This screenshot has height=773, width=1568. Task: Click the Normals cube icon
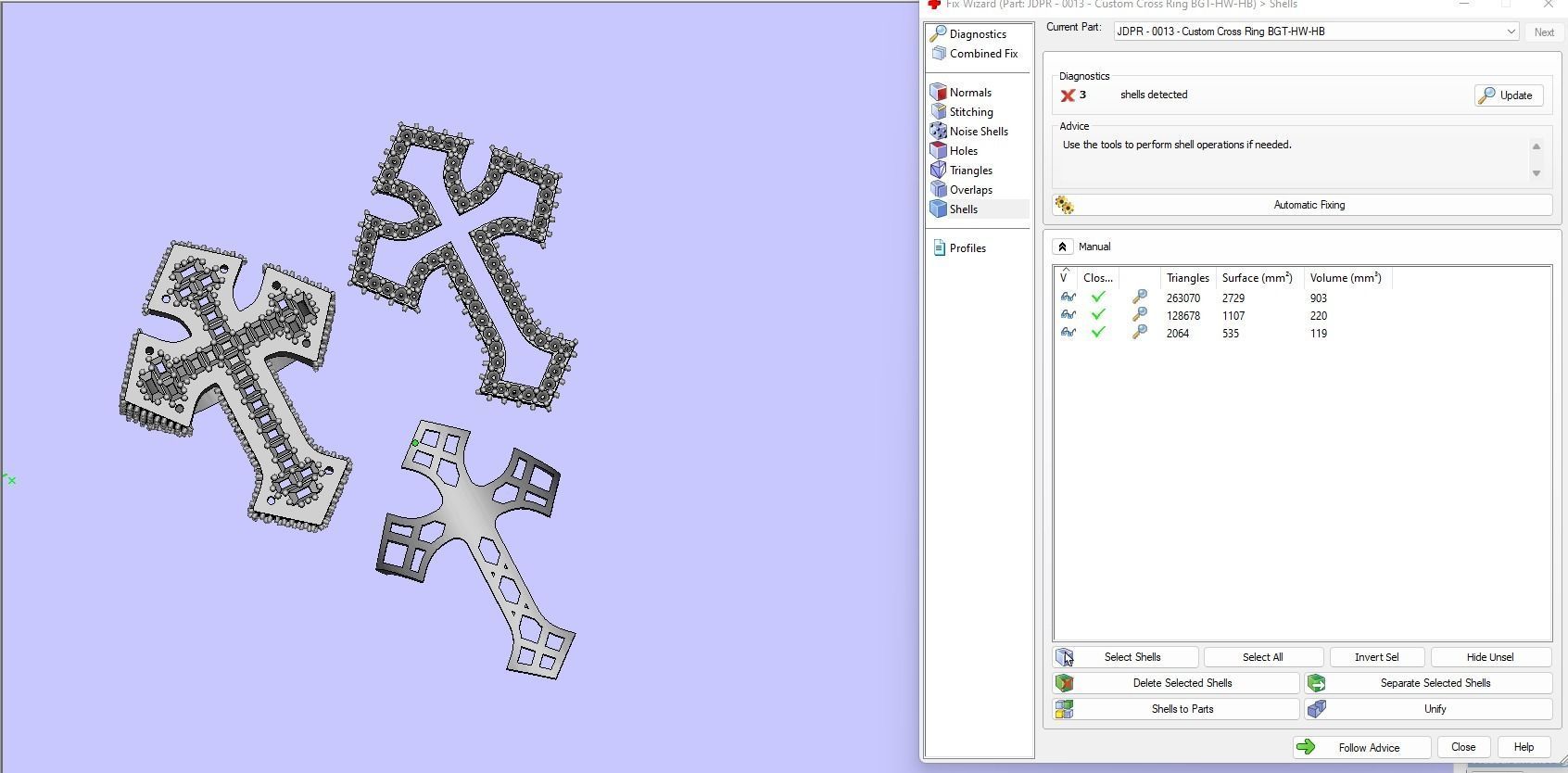pyautogui.click(x=938, y=93)
